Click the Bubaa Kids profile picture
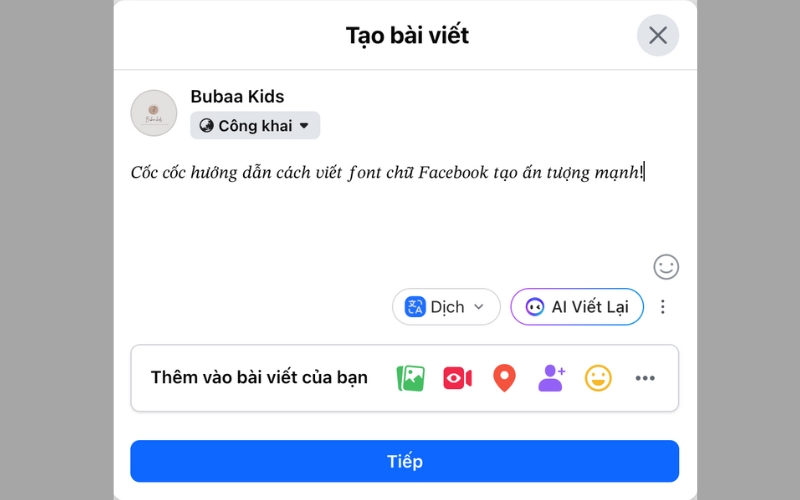 click(x=154, y=113)
